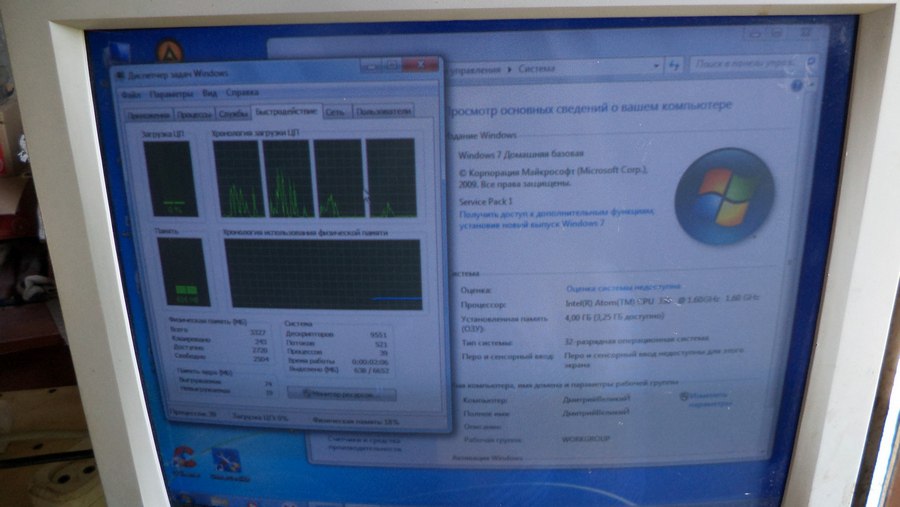The width and height of the screenshot is (900, 507).
Task: Open the AIMP desktop shortcut icon
Action: coord(169,51)
